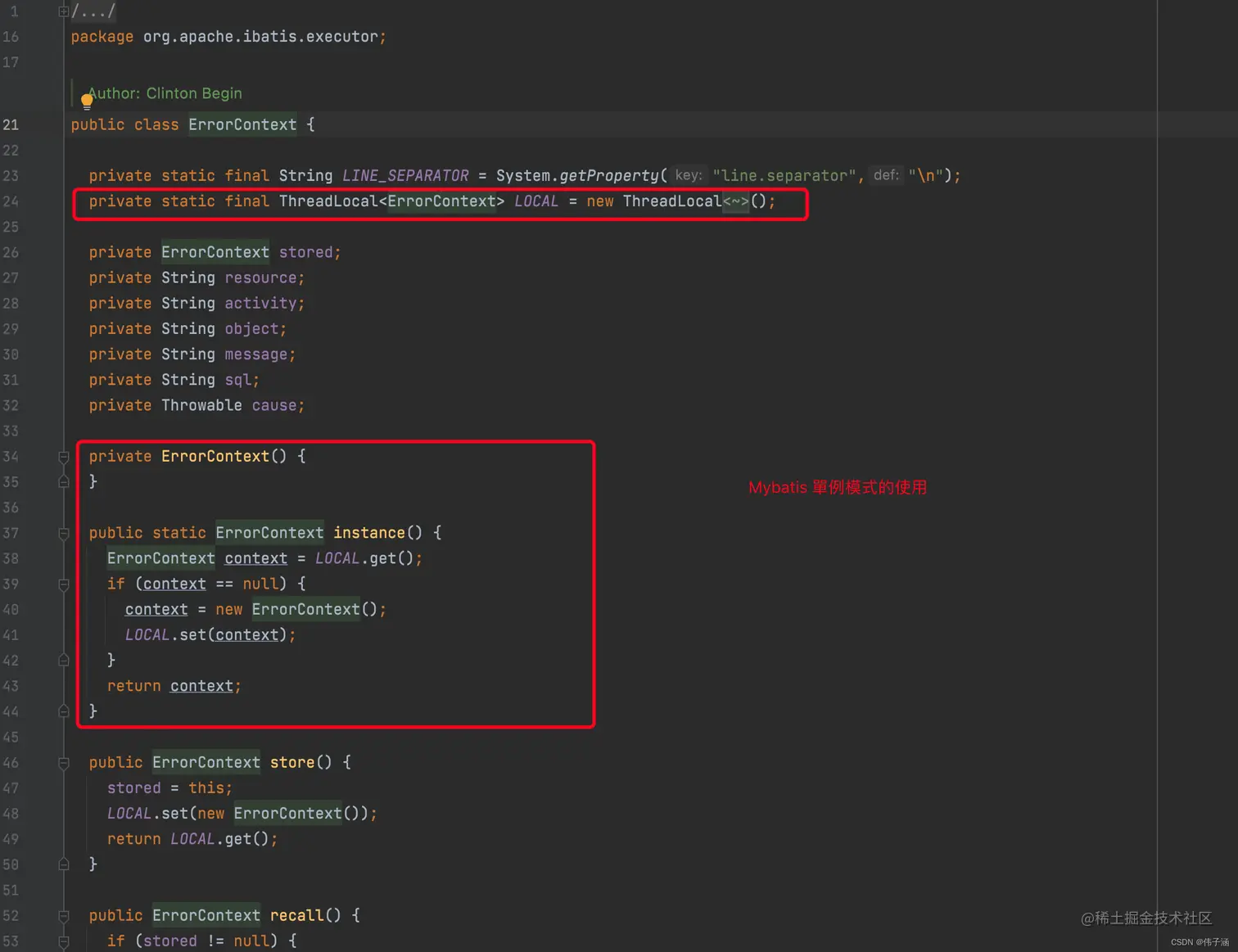The width and height of the screenshot is (1238, 952).
Task: Click the package name org.apache.ibatis.executor
Action: [260, 37]
